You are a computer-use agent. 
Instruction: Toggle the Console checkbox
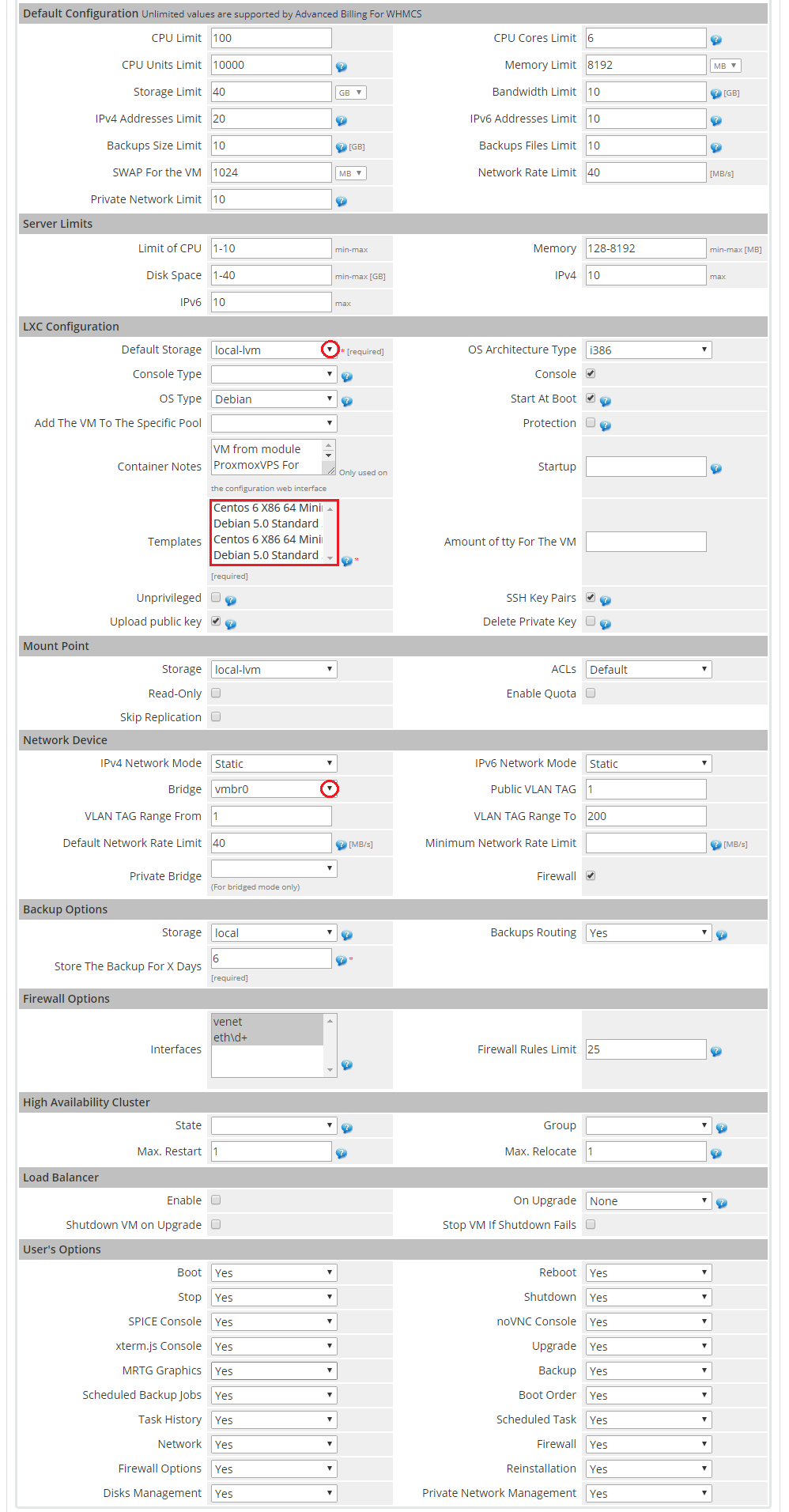(x=591, y=373)
